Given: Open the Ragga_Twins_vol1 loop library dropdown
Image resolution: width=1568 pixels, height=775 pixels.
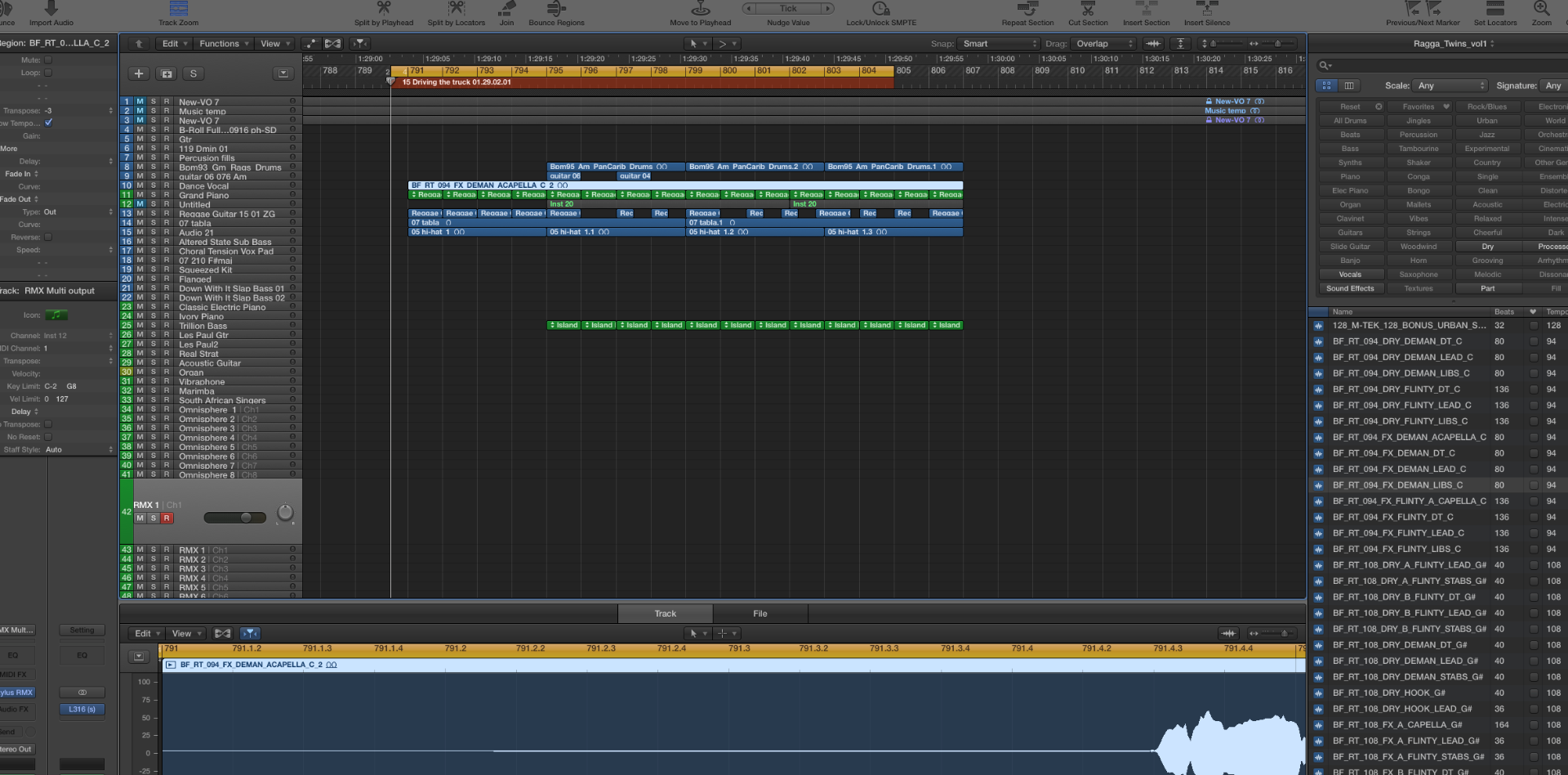Looking at the screenshot, I should tap(1454, 44).
